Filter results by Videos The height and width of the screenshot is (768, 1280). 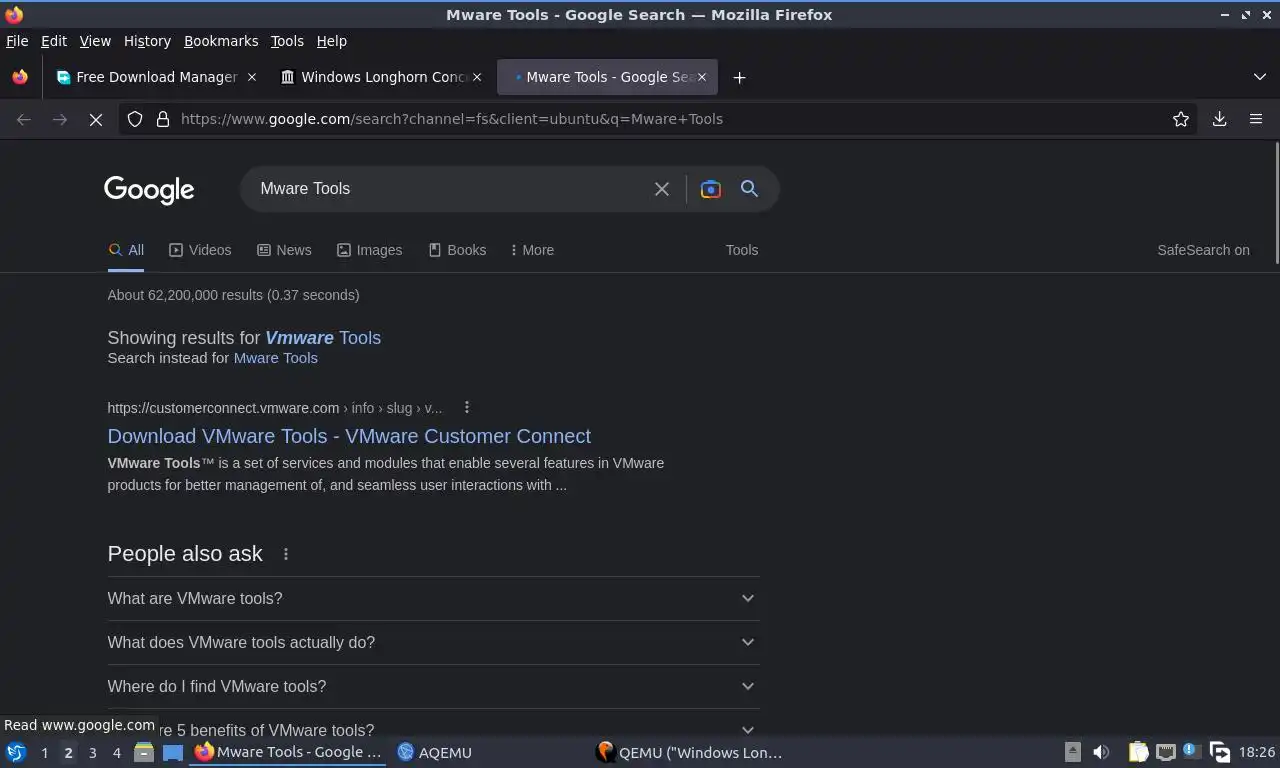click(200, 250)
